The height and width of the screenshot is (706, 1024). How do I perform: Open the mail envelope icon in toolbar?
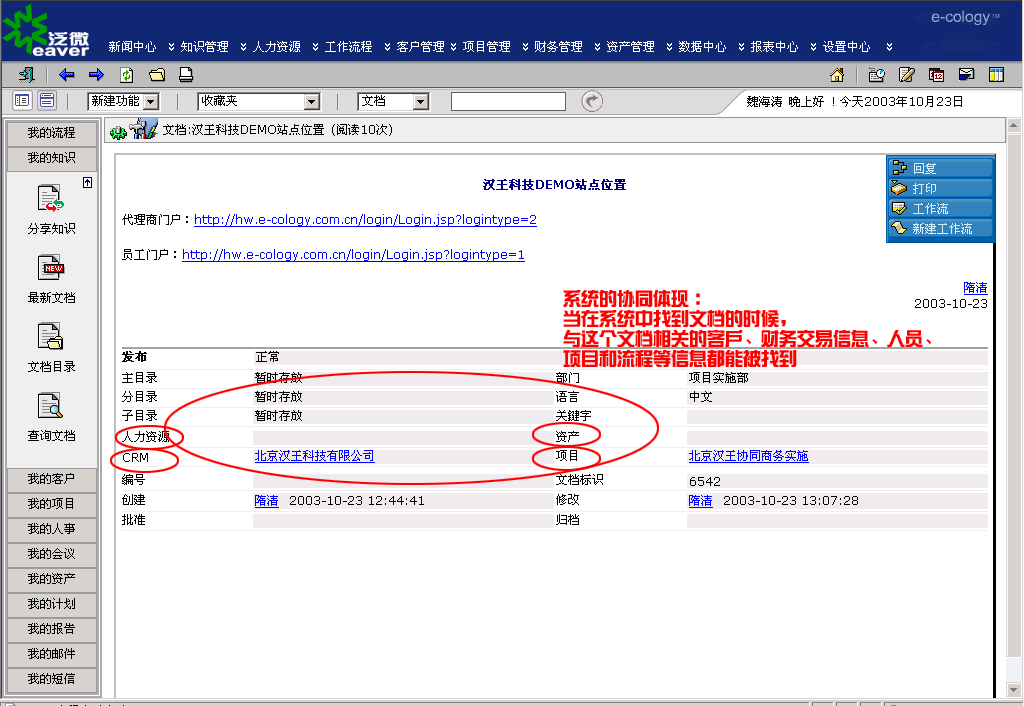pos(967,74)
